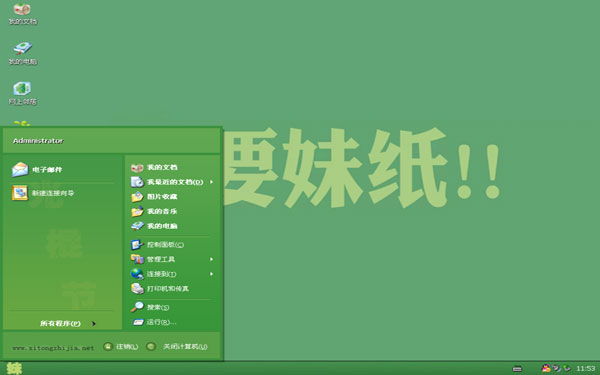Select 我的电脑 desktop icon
The image size is (600, 375).
23,54
